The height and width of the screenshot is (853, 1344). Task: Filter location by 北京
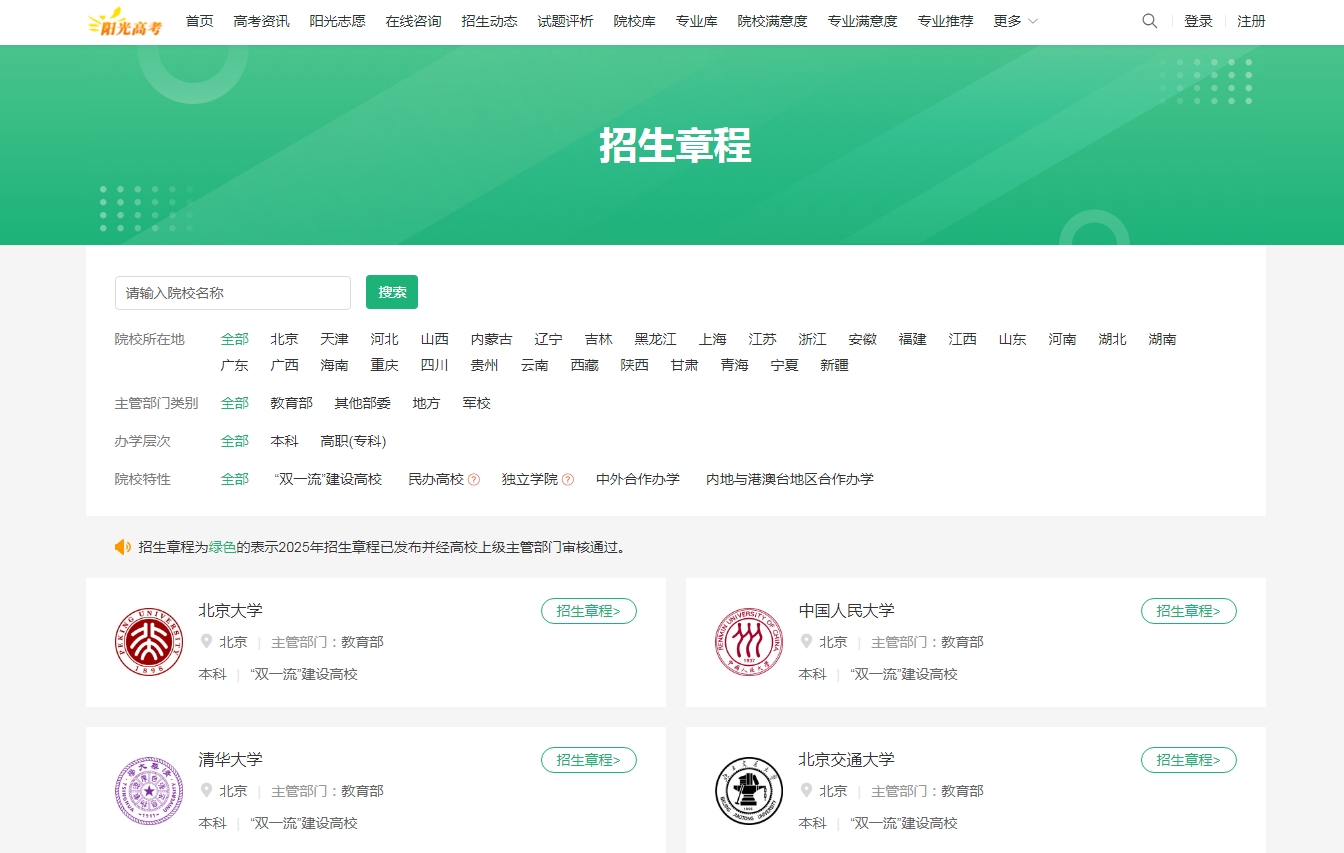pyautogui.click(x=285, y=340)
